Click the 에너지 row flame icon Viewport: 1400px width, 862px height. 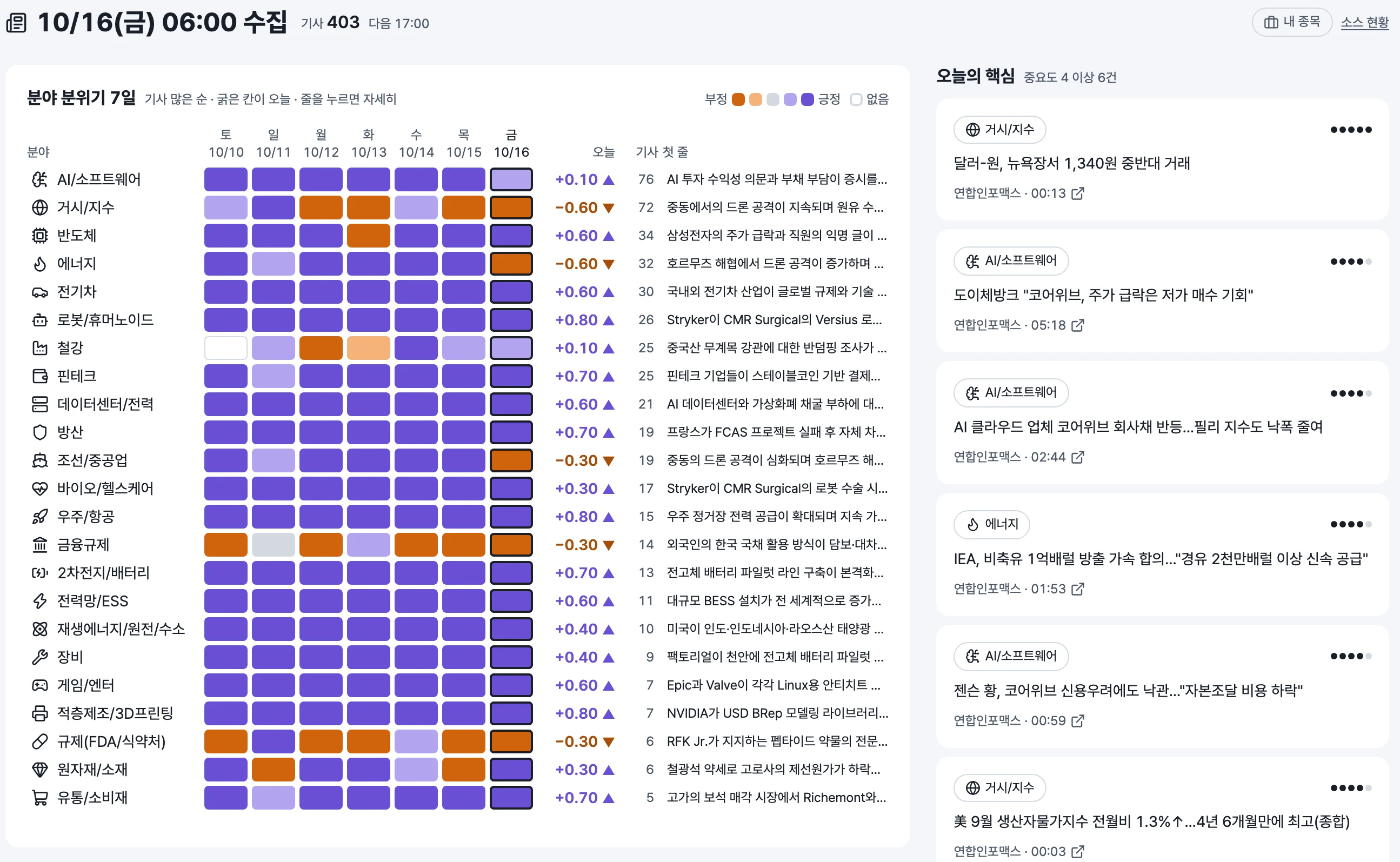click(x=39, y=264)
